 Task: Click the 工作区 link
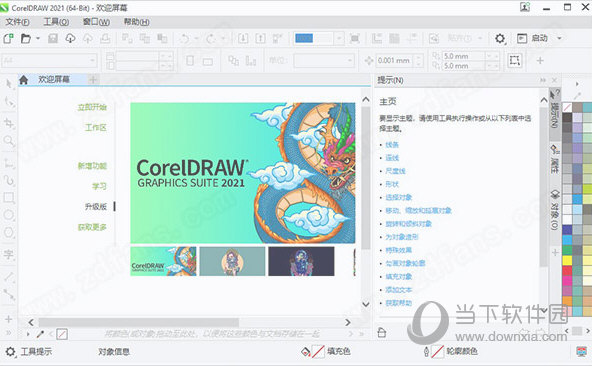(x=96, y=128)
